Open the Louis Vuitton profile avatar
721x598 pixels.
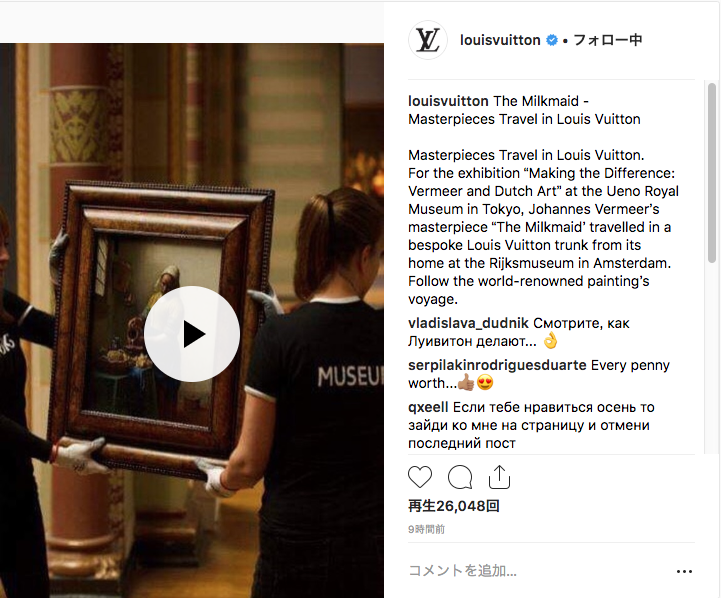428,40
